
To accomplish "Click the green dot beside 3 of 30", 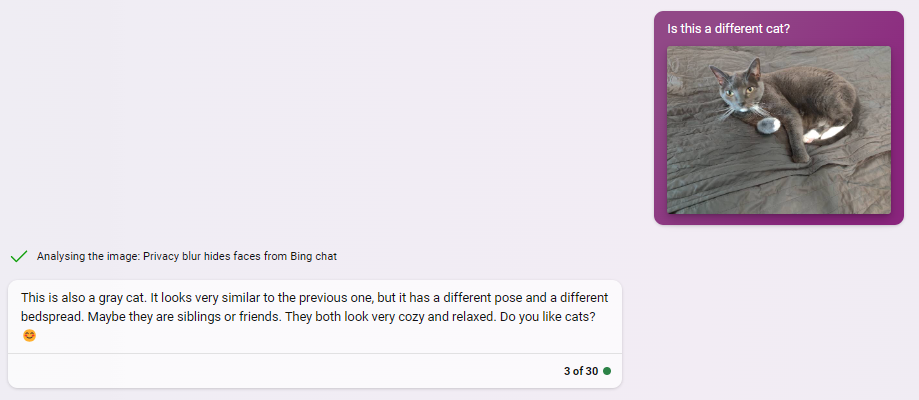I will coord(607,371).
